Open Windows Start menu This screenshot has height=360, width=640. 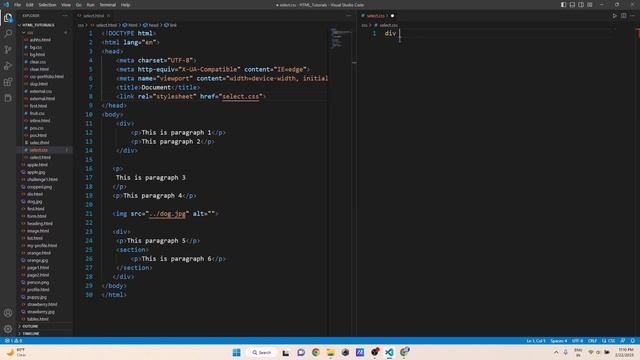point(236,352)
